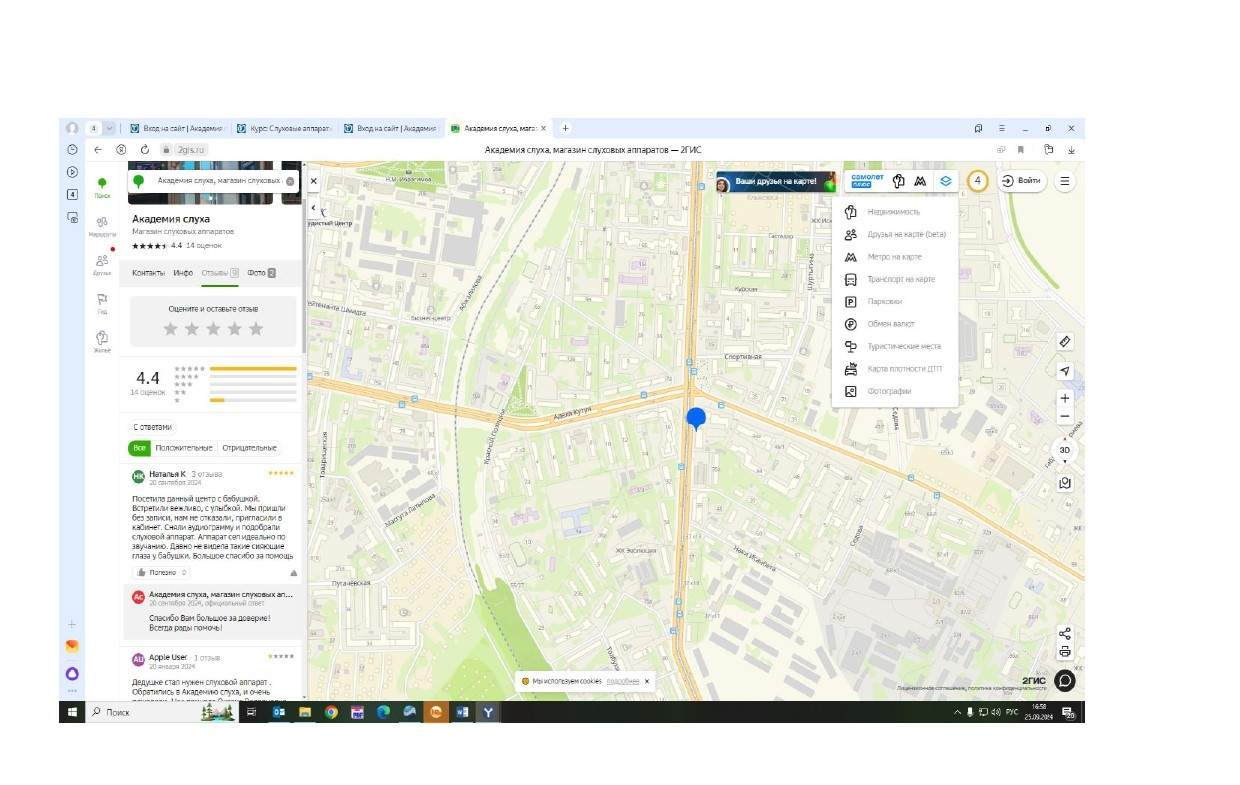Rate with the fifth star
The height and width of the screenshot is (785, 1240).
click(x=256, y=329)
